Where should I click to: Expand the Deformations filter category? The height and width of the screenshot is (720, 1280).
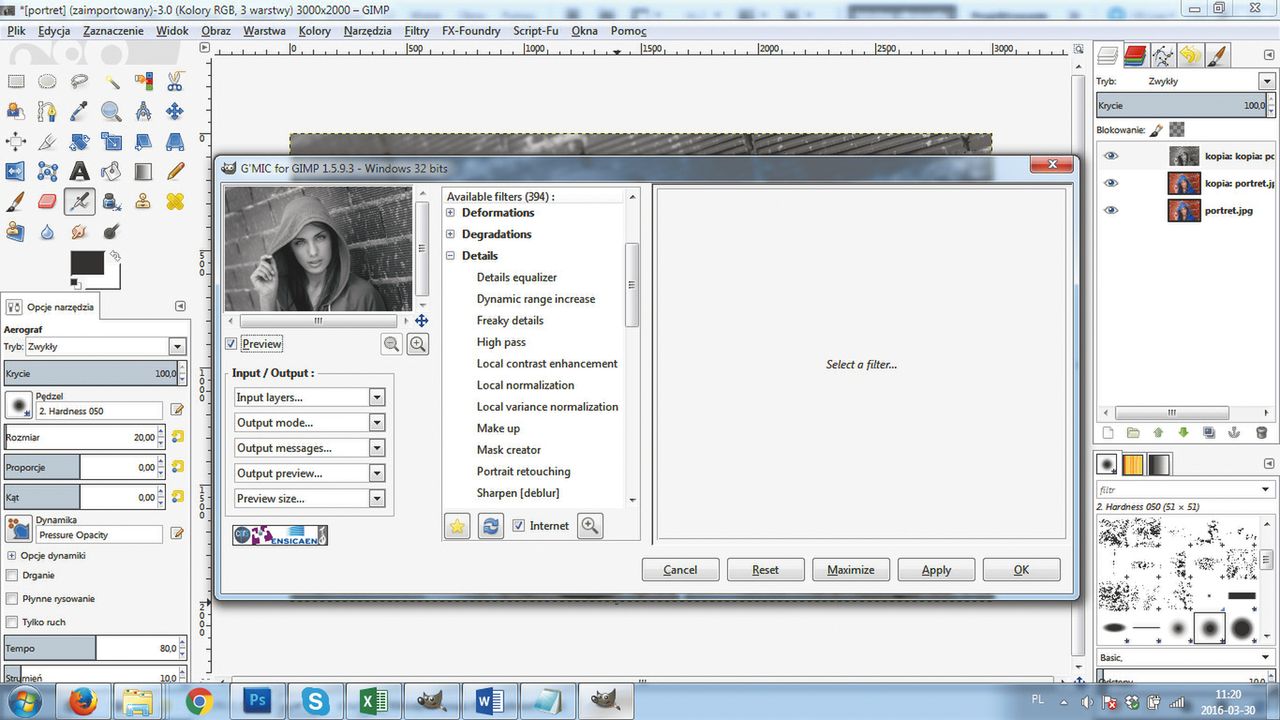click(450, 212)
